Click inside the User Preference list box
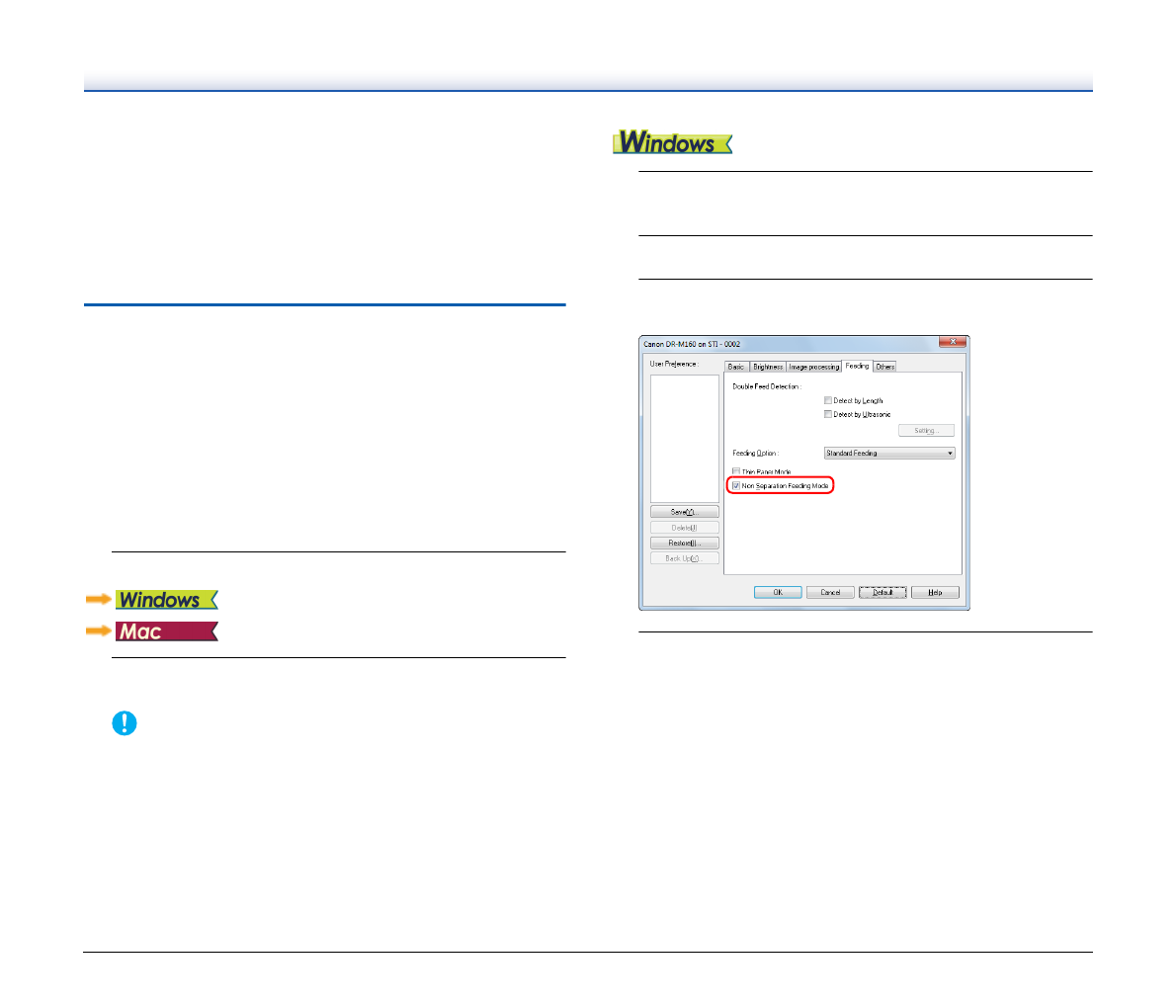 coord(684,438)
